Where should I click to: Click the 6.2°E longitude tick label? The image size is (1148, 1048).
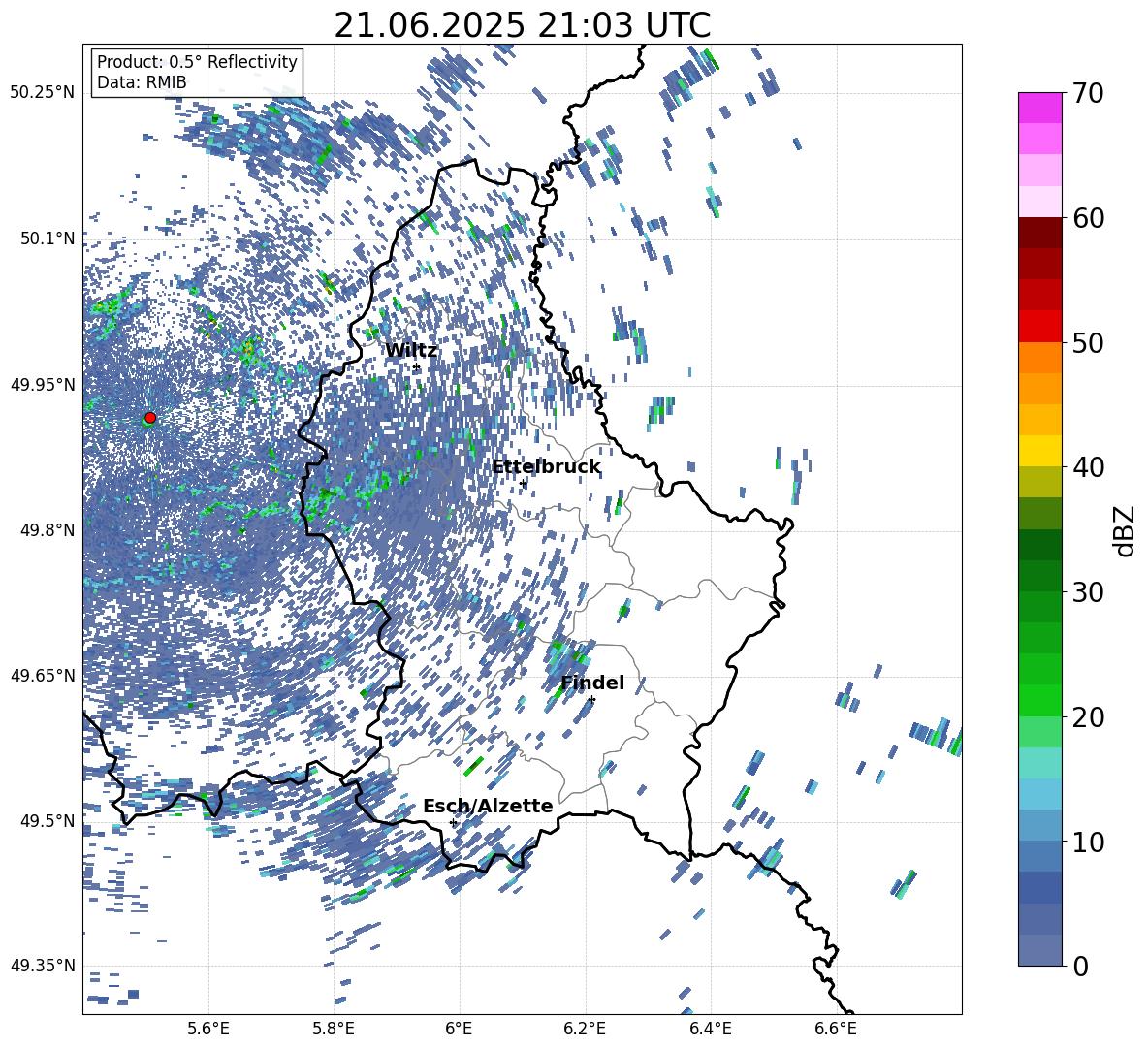coord(585,1029)
